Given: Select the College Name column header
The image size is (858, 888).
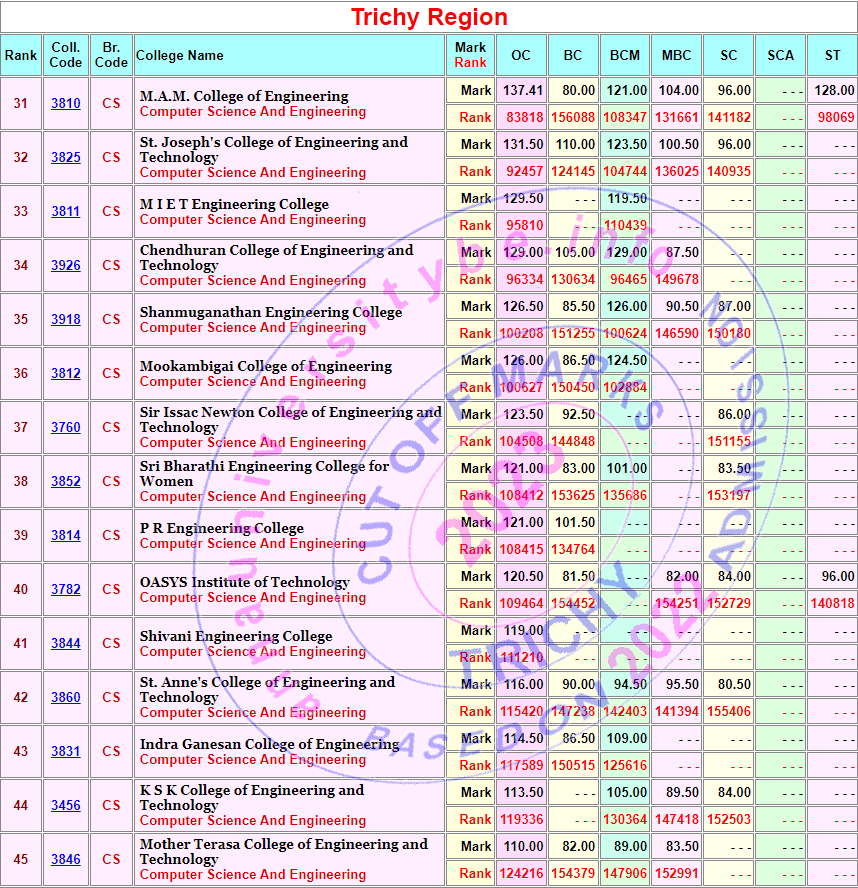Looking at the screenshot, I should (x=180, y=56).
